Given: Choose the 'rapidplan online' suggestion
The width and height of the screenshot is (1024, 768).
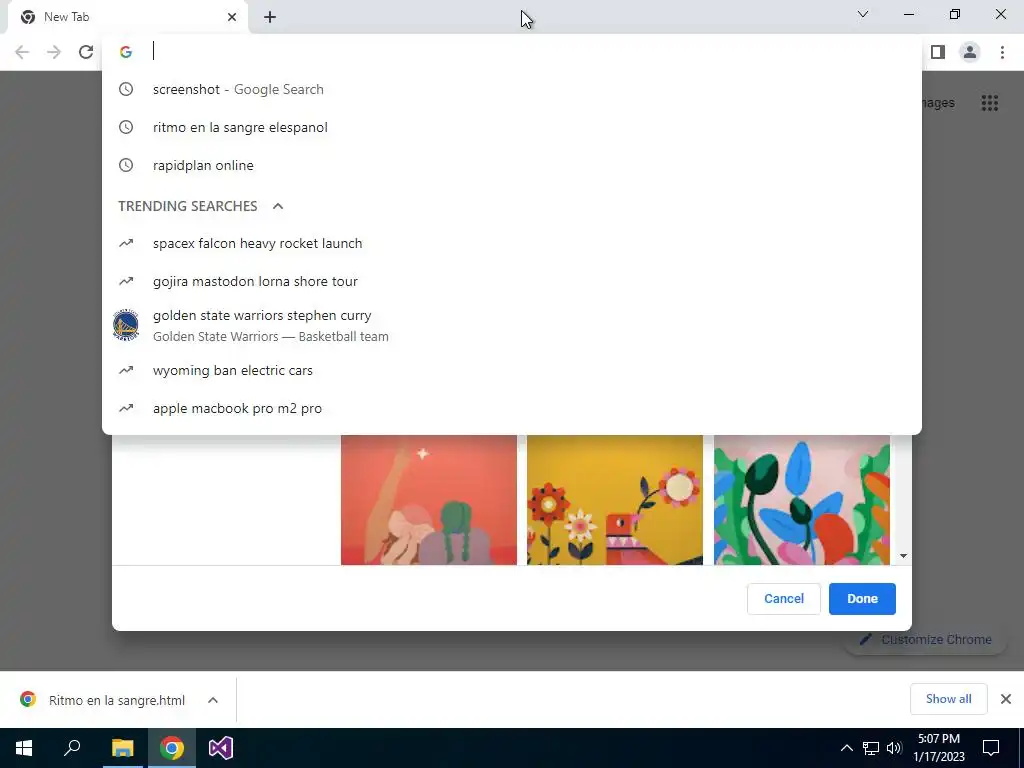Looking at the screenshot, I should point(512,165).
